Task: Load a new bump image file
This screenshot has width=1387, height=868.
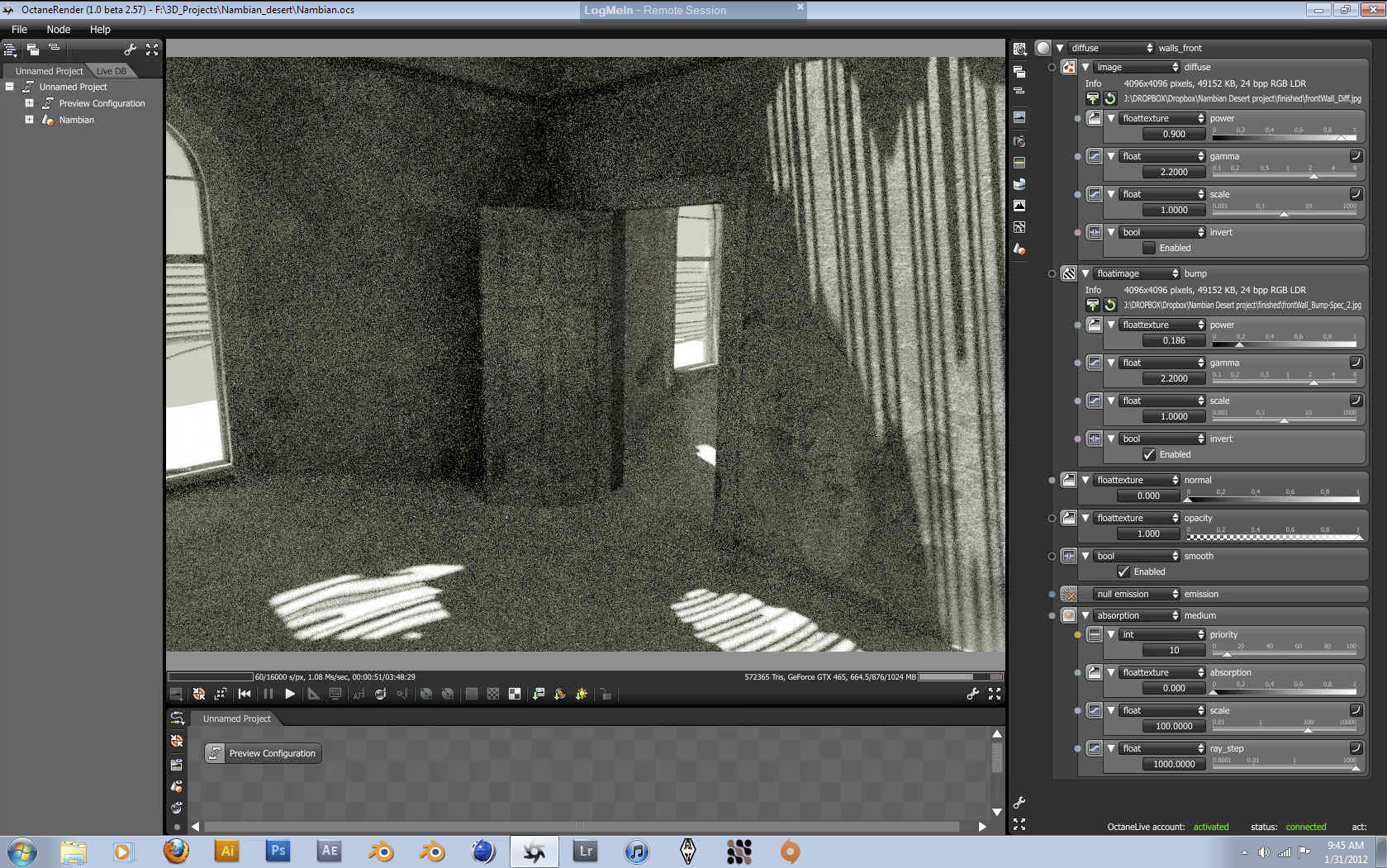Action: [x=1093, y=305]
